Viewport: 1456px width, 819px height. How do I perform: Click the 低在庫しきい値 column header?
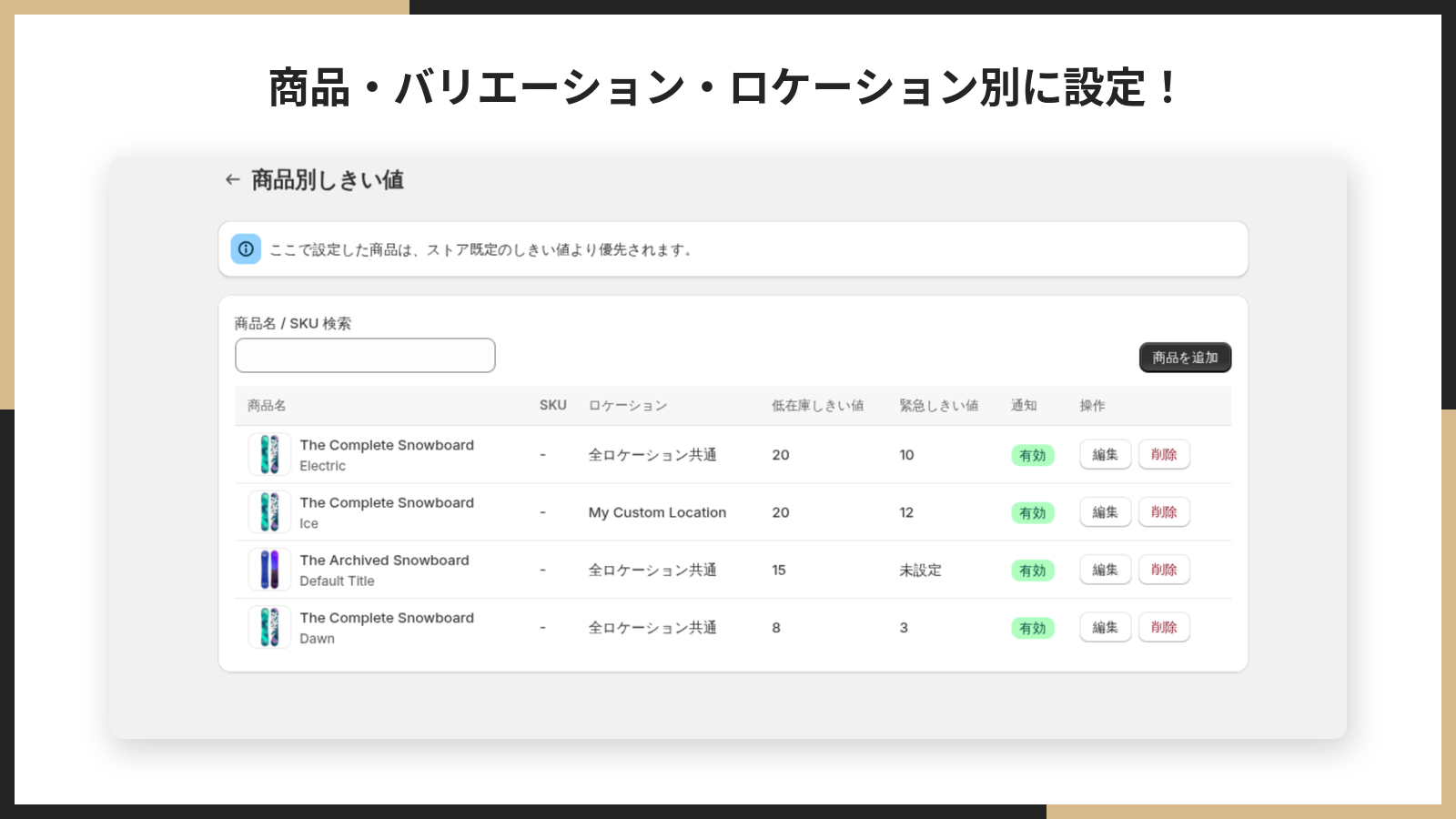coord(817,405)
